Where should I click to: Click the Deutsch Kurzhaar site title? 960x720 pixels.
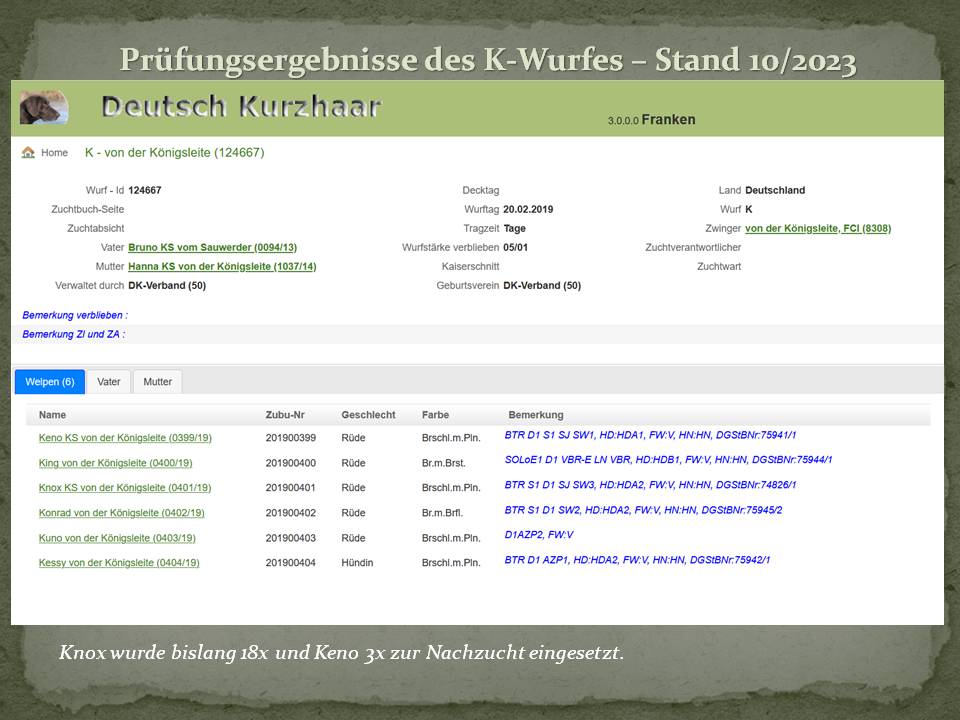click(240, 106)
